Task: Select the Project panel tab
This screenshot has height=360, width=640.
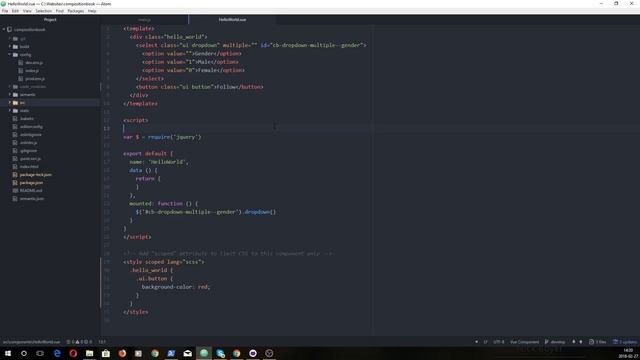Action: pyautogui.click(x=50, y=20)
